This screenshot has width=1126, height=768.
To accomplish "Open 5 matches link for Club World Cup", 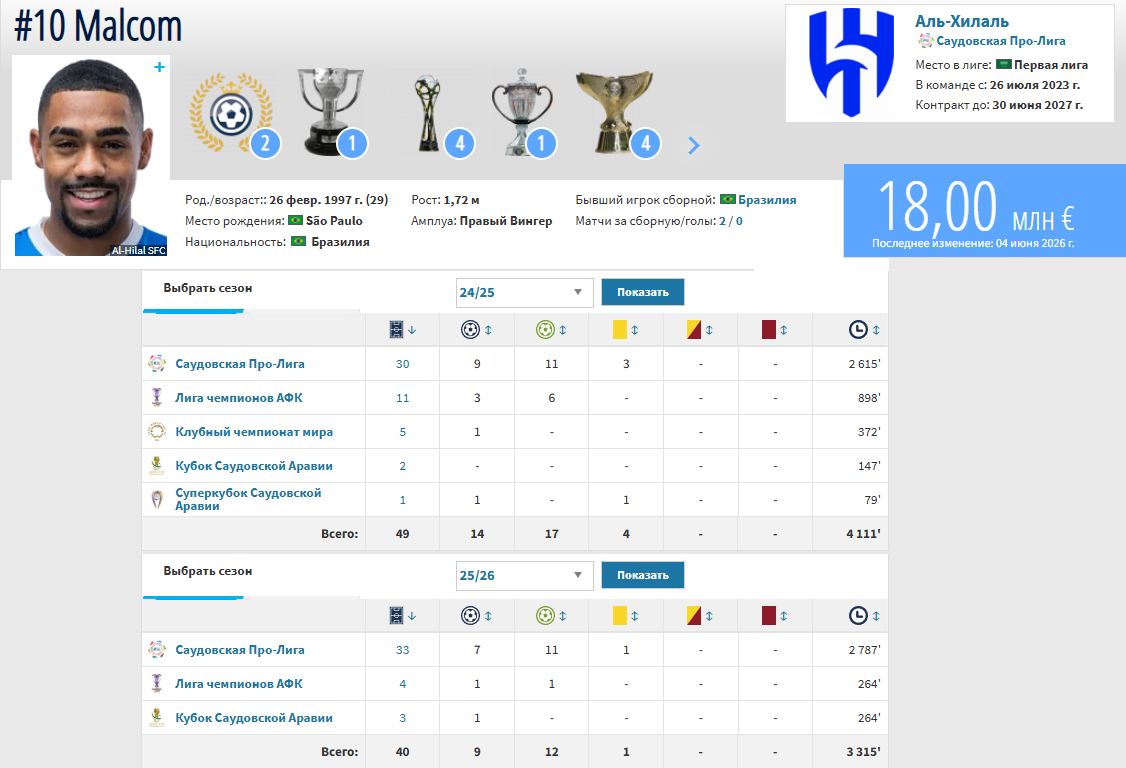I will coord(402,432).
